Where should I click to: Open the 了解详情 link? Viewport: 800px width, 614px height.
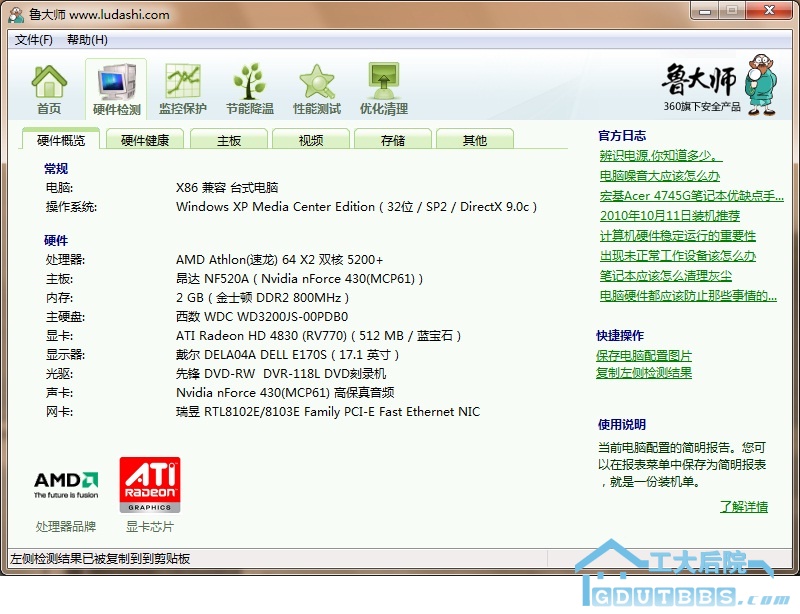[x=743, y=507]
